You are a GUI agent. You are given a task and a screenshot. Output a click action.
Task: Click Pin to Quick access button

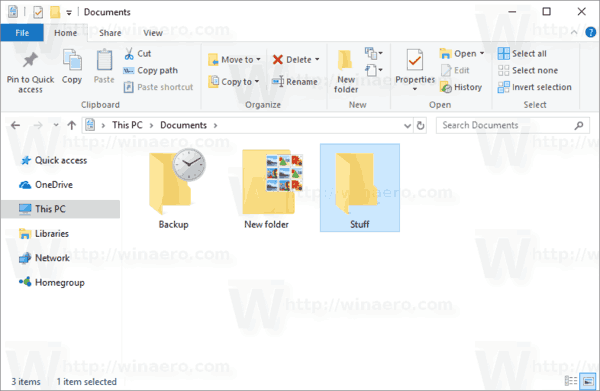30,72
